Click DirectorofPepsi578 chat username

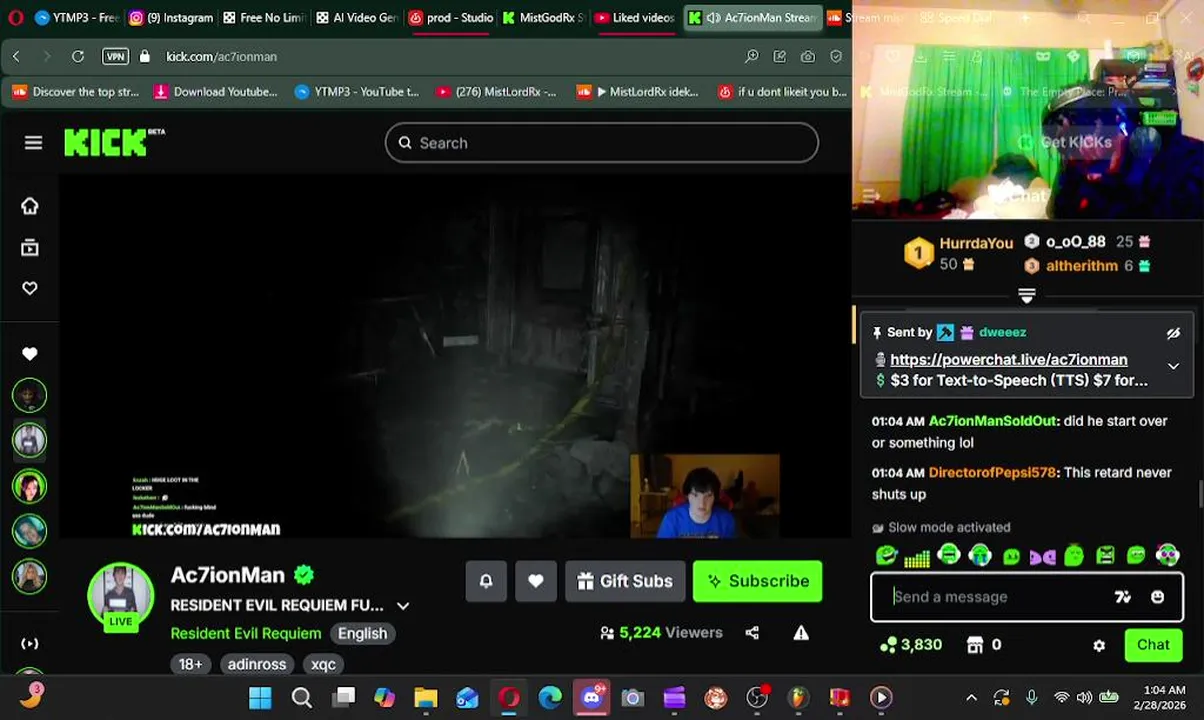(x=992, y=472)
